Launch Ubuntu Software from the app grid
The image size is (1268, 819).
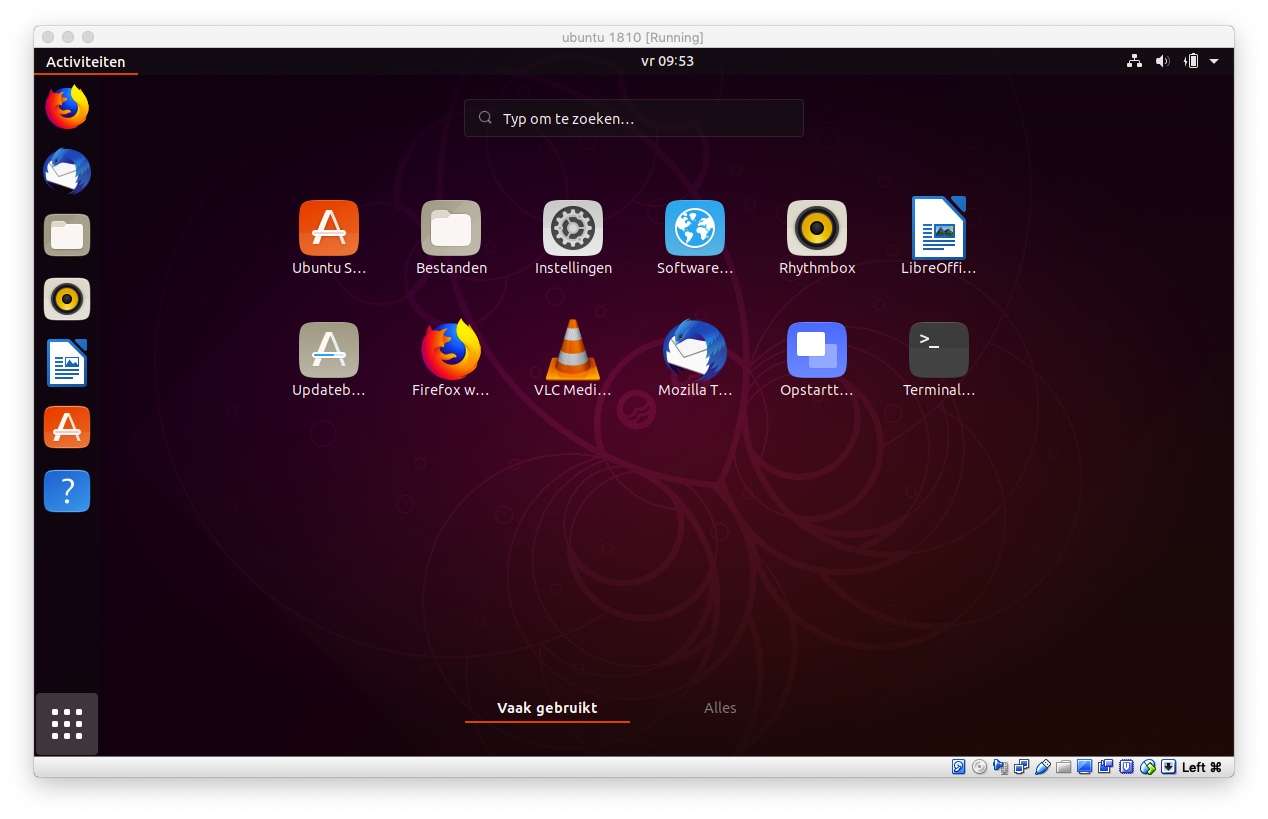(328, 229)
